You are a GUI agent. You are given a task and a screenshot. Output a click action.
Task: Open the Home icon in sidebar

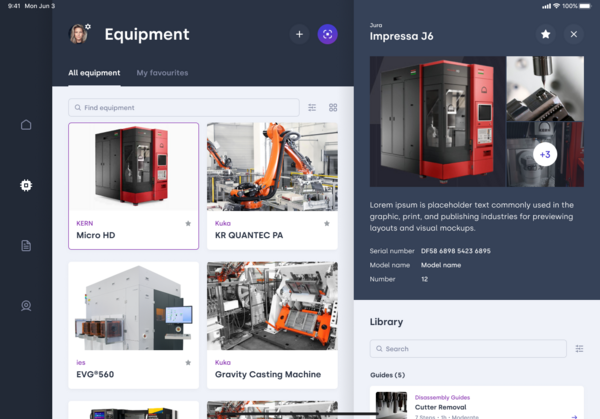(x=26, y=125)
